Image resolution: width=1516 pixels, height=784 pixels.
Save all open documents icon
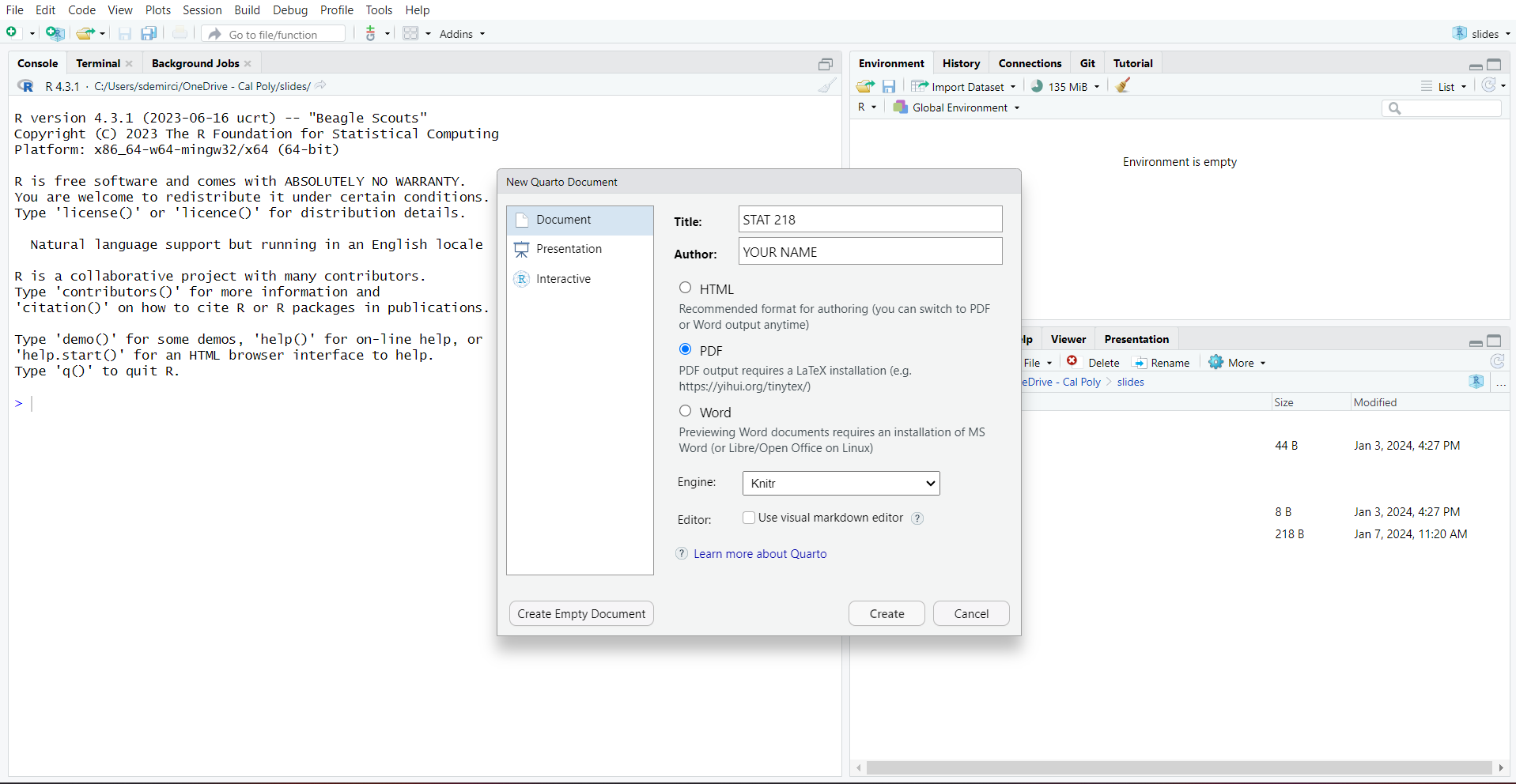tap(148, 33)
